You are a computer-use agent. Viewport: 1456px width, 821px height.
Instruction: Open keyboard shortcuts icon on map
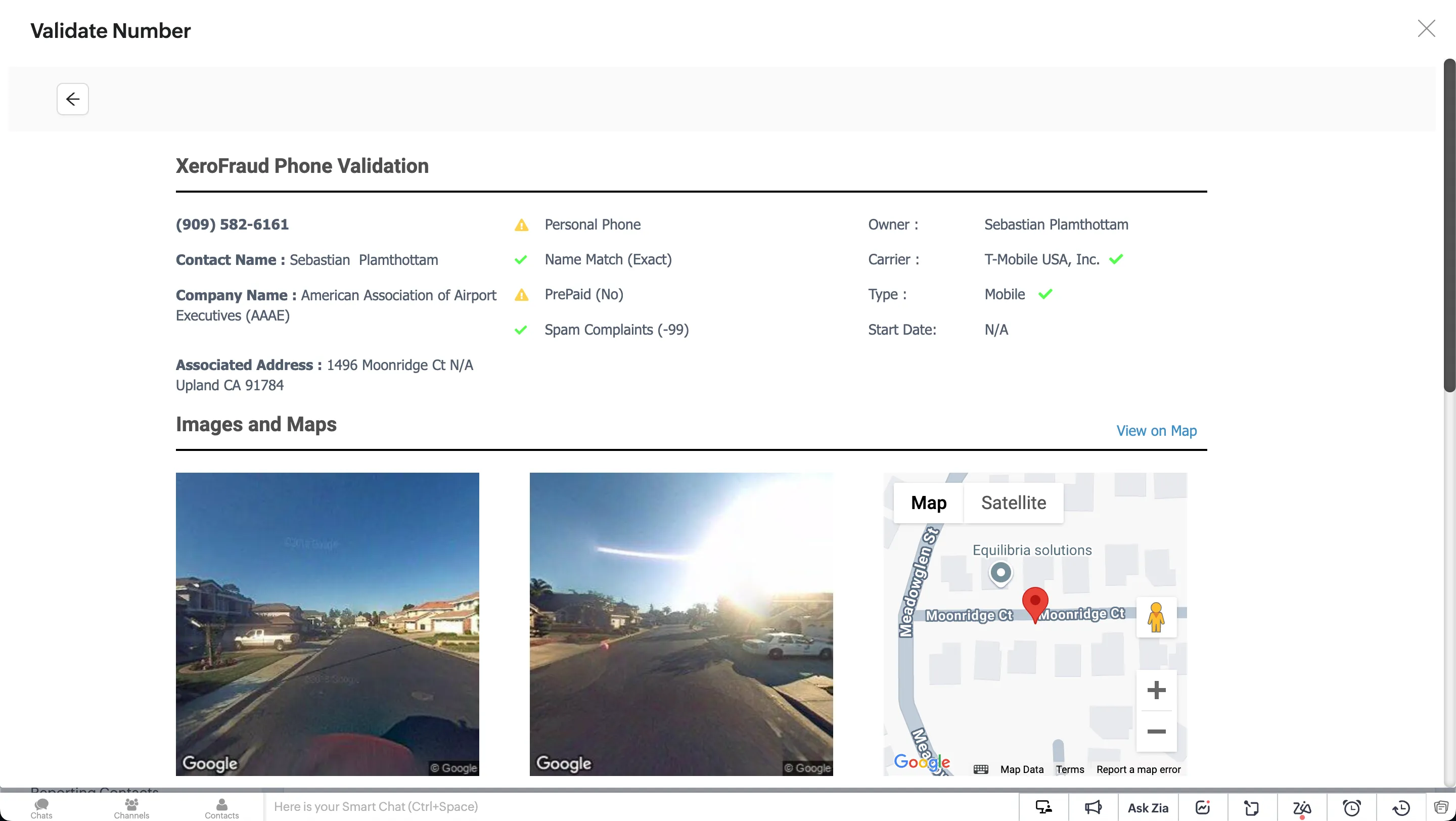pyautogui.click(x=981, y=769)
